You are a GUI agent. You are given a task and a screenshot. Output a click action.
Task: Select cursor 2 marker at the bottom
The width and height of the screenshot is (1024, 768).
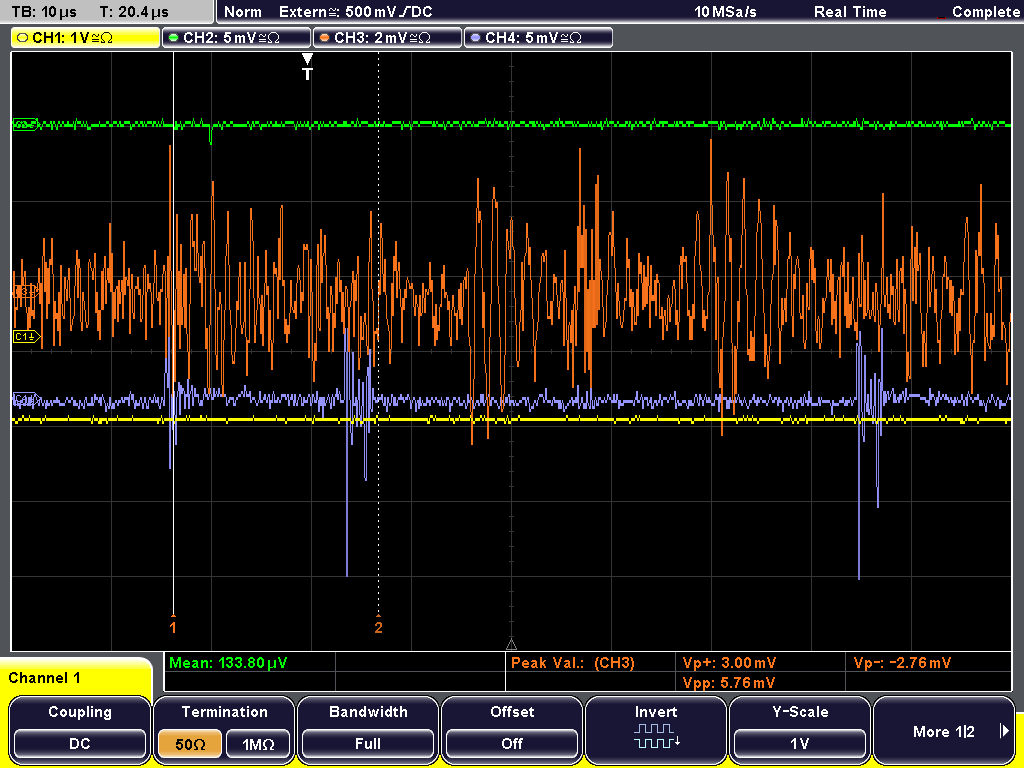pyautogui.click(x=378, y=624)
